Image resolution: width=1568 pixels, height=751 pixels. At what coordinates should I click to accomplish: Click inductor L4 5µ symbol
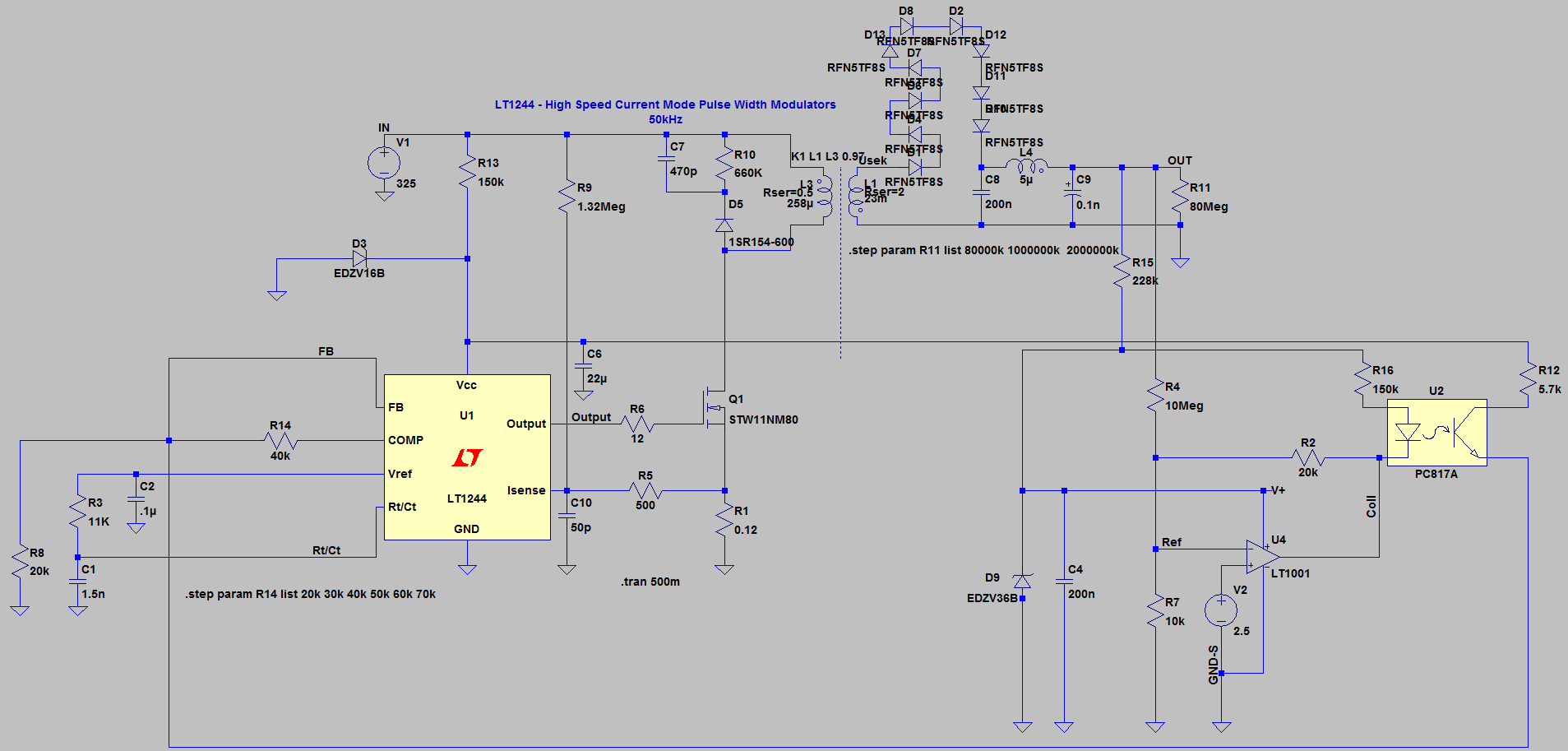[1026, 167]
